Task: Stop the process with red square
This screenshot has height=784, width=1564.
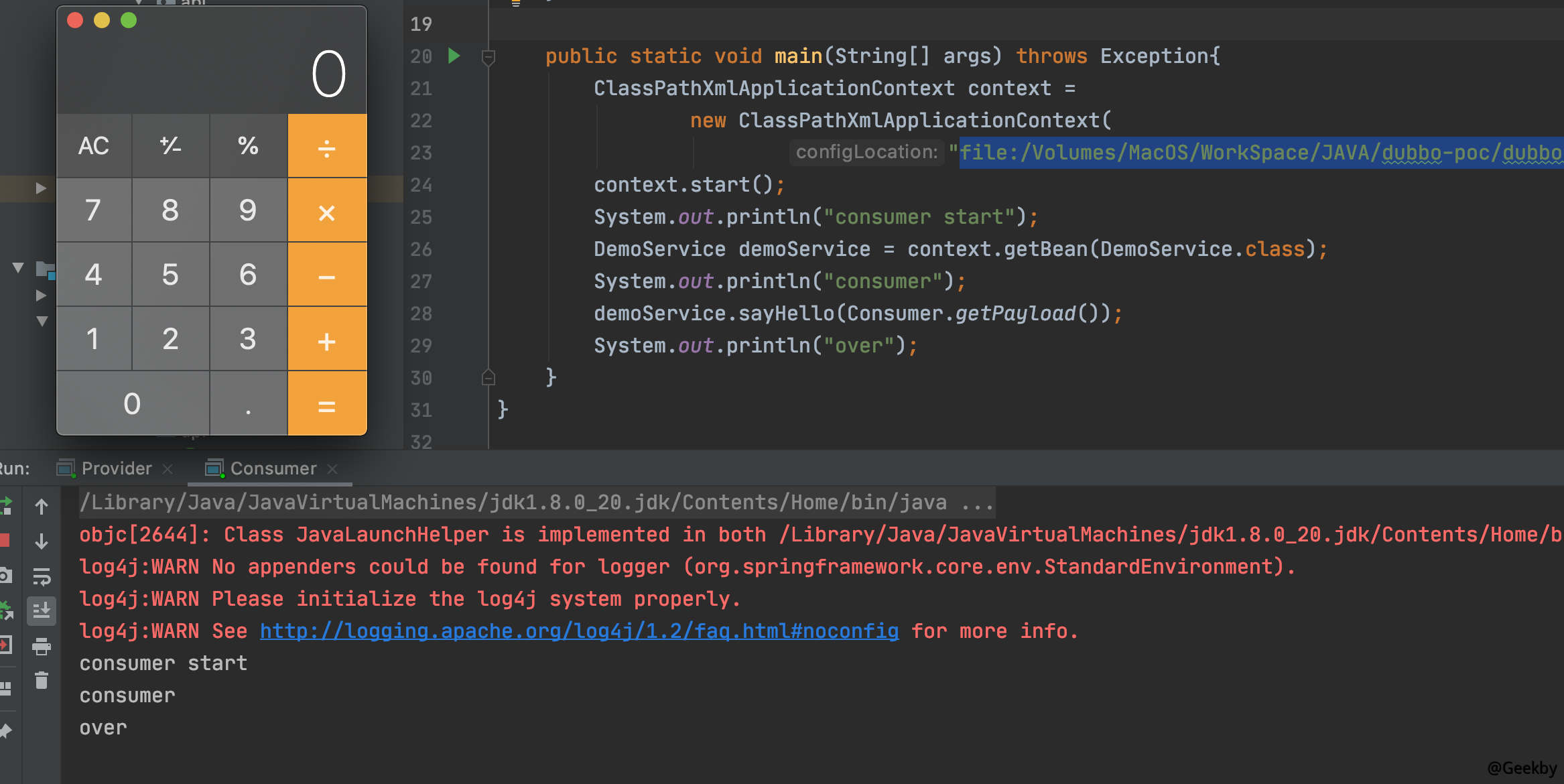Action: [5, 540]
